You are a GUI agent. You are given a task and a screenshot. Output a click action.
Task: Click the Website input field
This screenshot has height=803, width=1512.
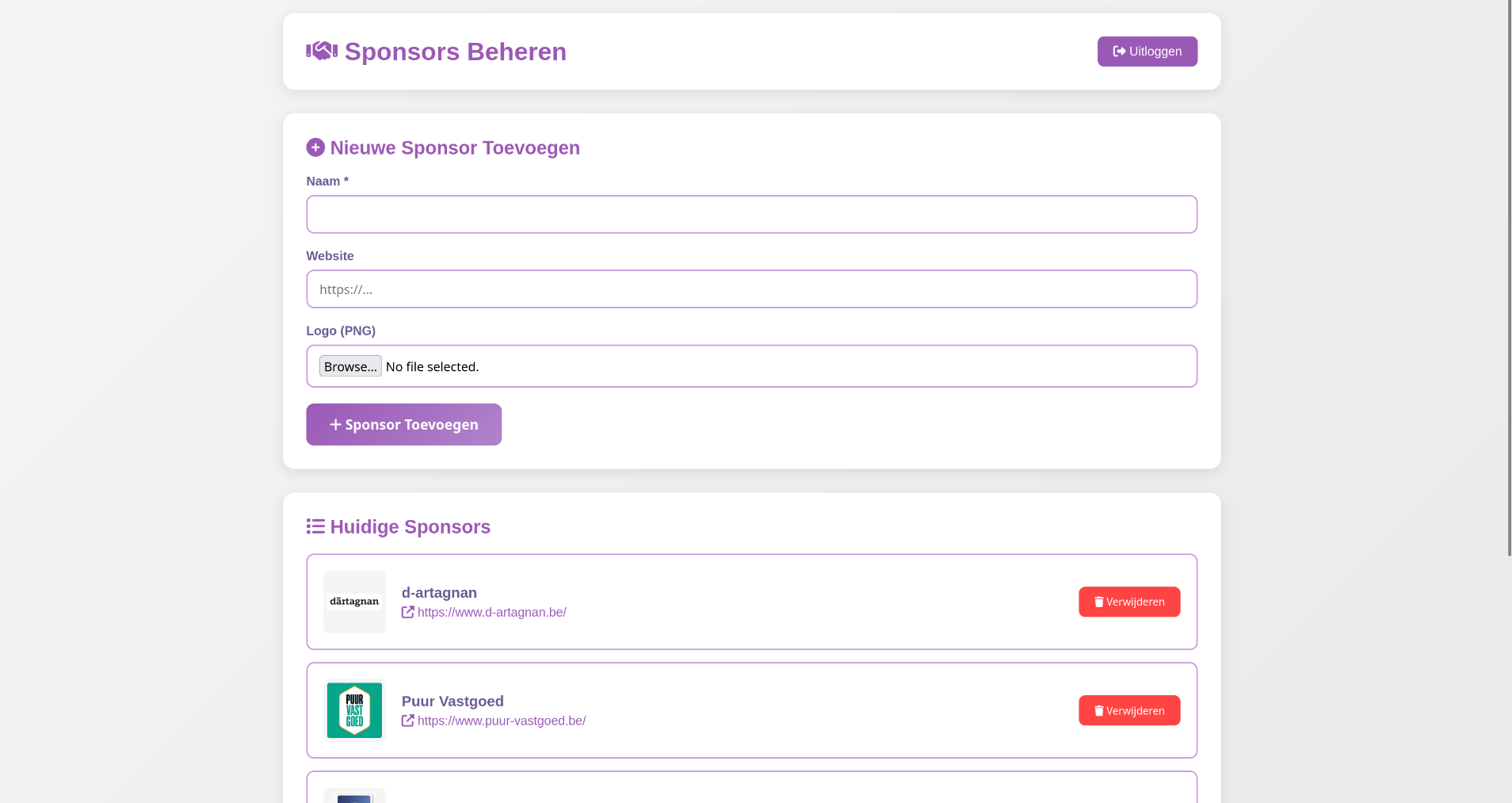751,289
